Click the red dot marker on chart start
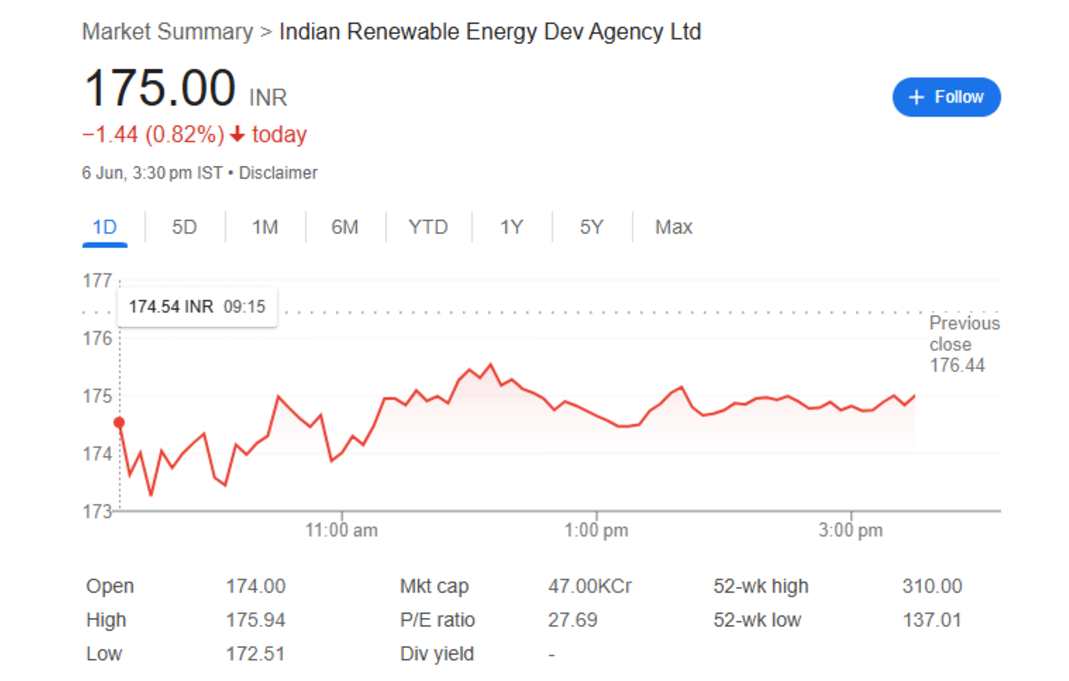Viewport: 1069px width, 681px height. click(120, 423)
